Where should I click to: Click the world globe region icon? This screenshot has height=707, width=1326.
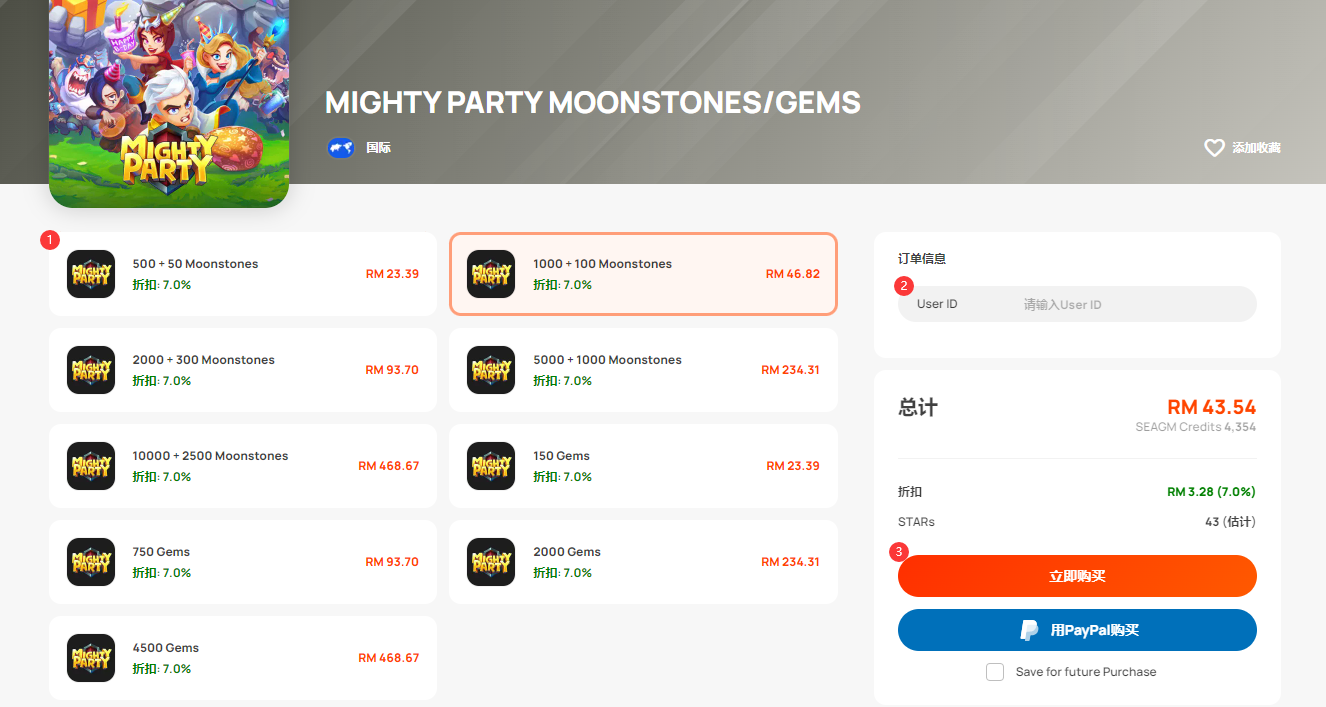tap(341, 148)
